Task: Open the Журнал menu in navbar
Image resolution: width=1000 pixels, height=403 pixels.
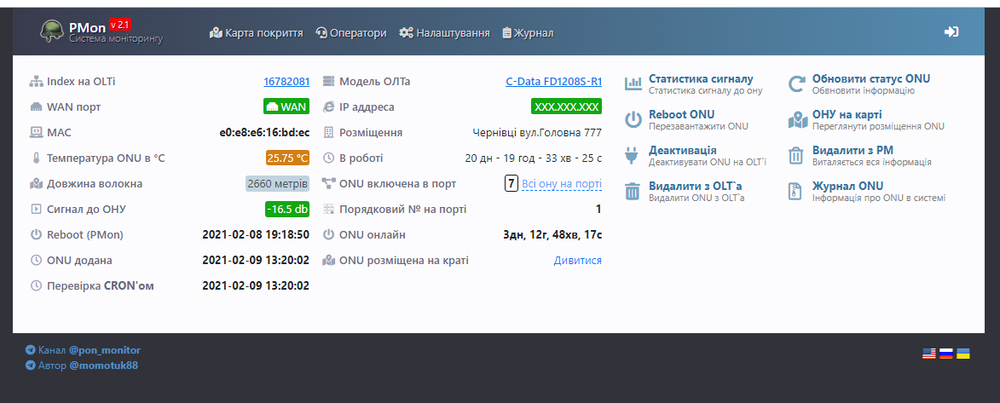Action: (527, 33)
